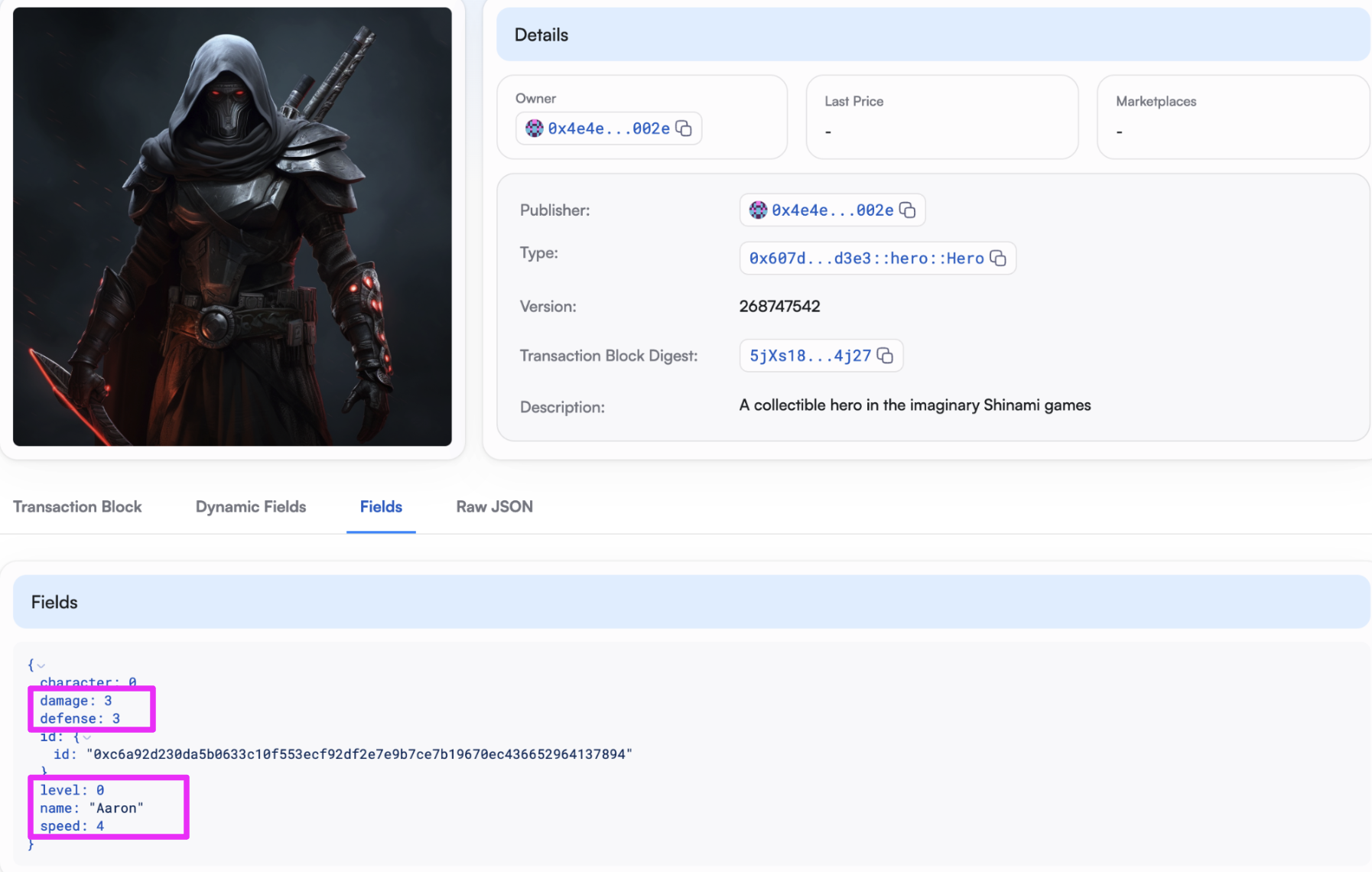Copy the Transaction Block Digest
This screenshot has height=872, width=1372.
coord(885,356)
